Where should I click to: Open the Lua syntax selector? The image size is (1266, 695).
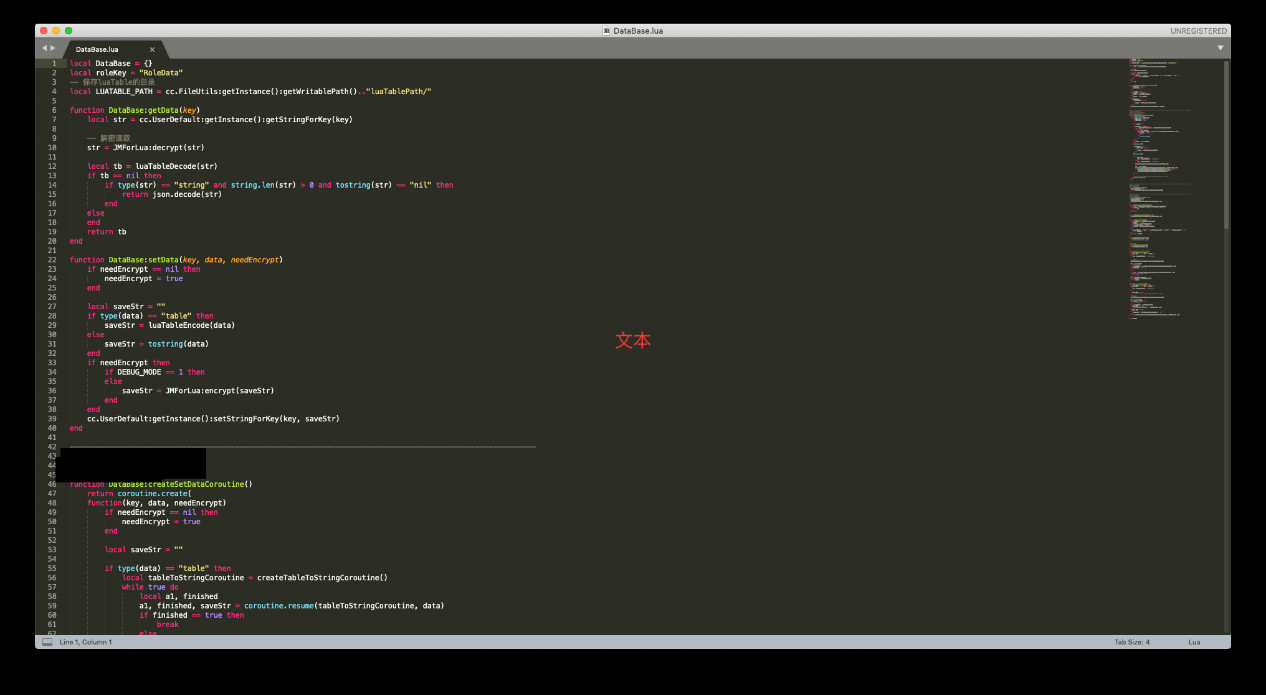[x=1194, y=642]
